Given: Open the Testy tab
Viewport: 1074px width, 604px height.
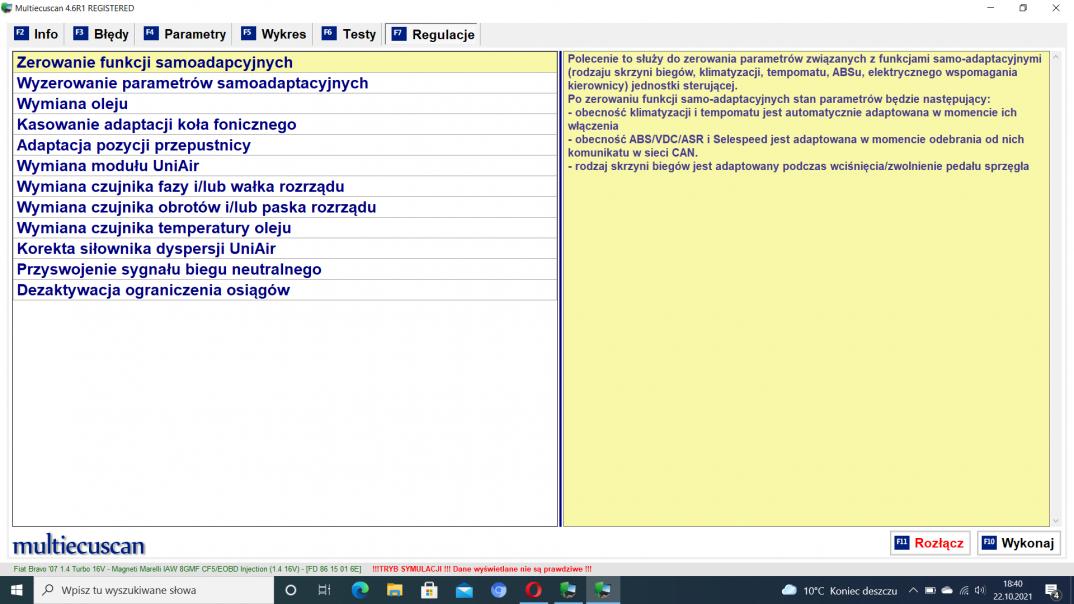Looking at the screenshot, I should [349, 34].
